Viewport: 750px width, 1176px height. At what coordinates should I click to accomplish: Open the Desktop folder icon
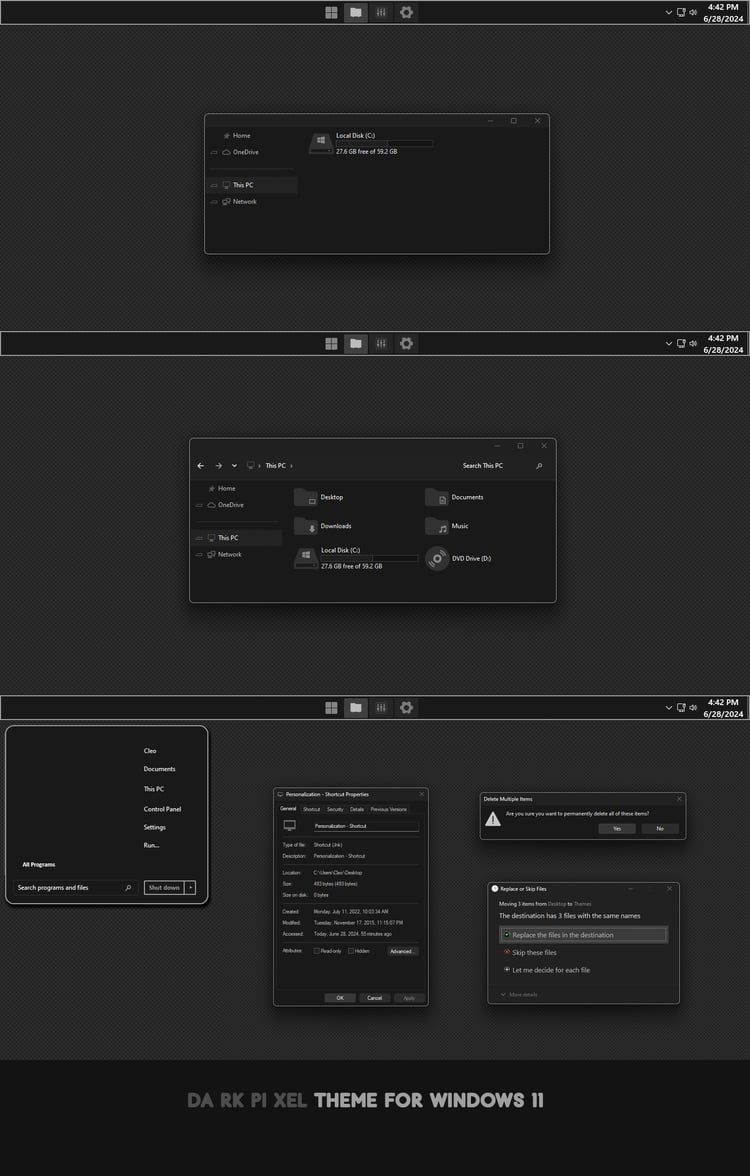click(305, 497)
